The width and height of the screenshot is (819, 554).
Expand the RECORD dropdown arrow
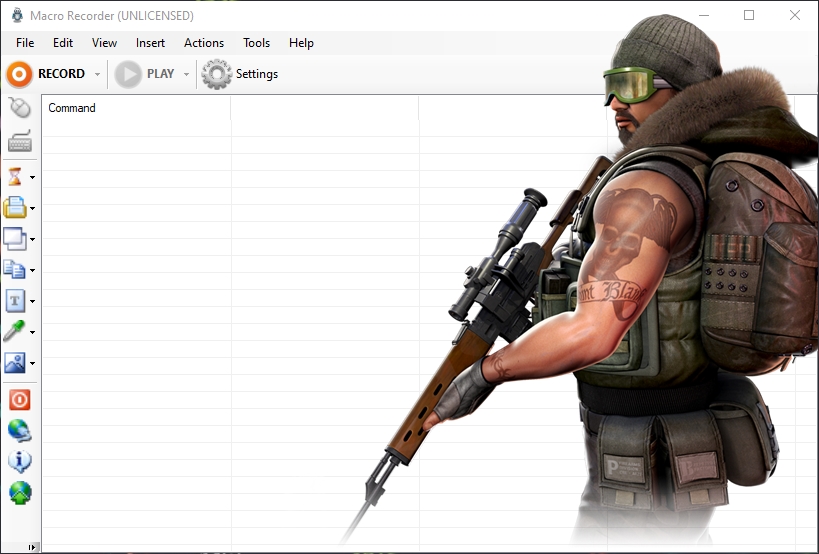97,74
